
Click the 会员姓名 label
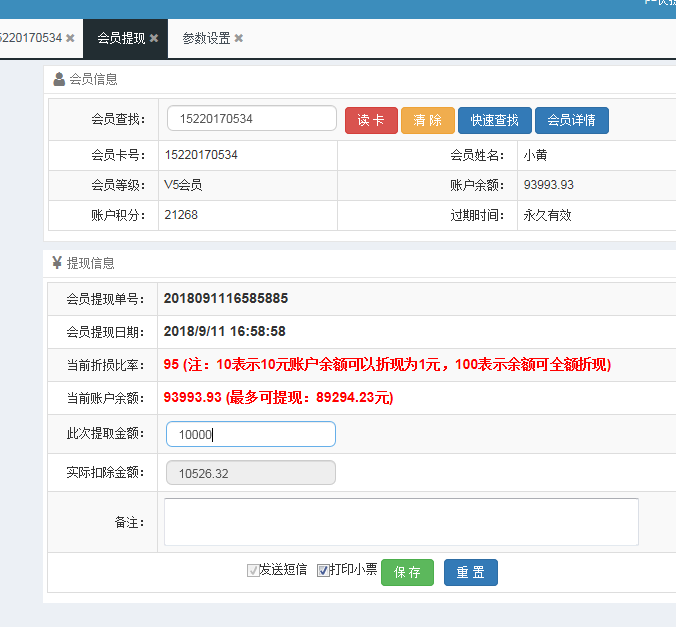tap(477, 155)
